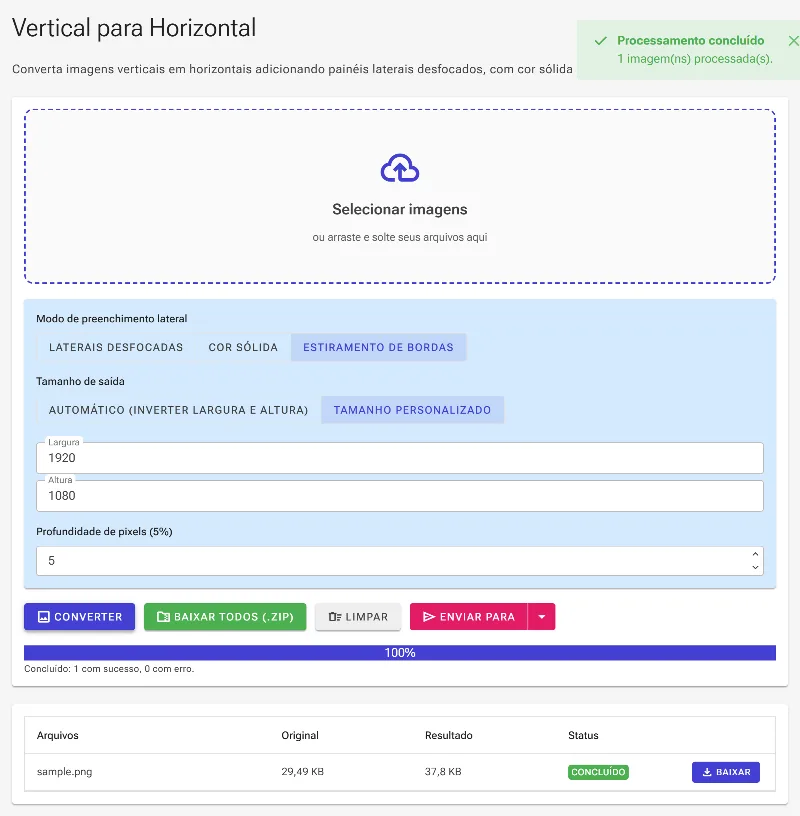This screenshot has width=800, height=816.
Task: Click the 100% progress bar
Action: tap(400, 653)
